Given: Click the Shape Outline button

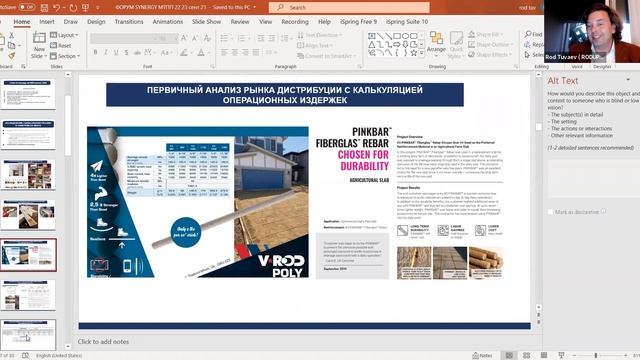Looking at the screenshot, I should (489, 44).
